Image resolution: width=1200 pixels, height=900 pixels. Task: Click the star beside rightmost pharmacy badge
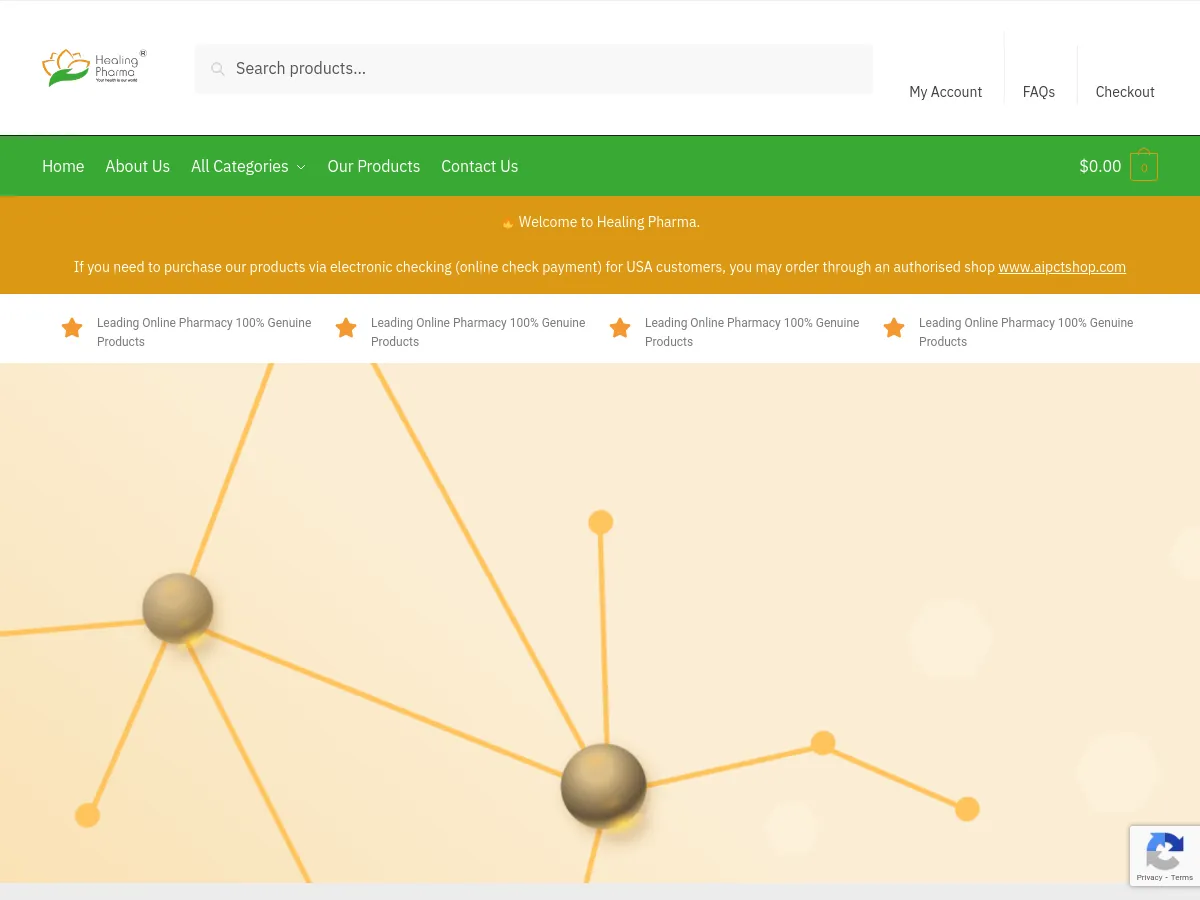893,328
